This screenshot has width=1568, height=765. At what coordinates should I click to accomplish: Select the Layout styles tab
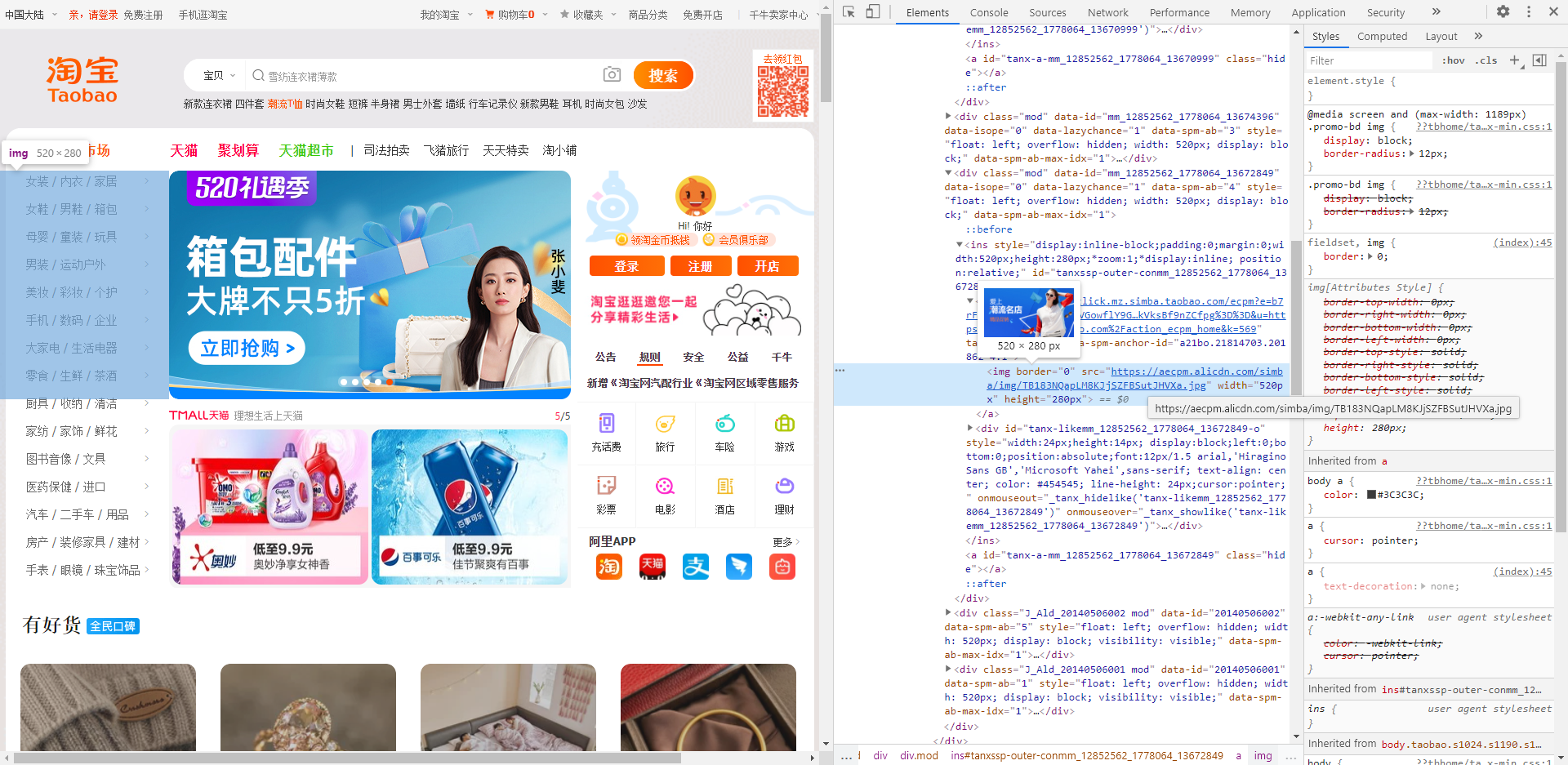click(x=1441, y=36)
